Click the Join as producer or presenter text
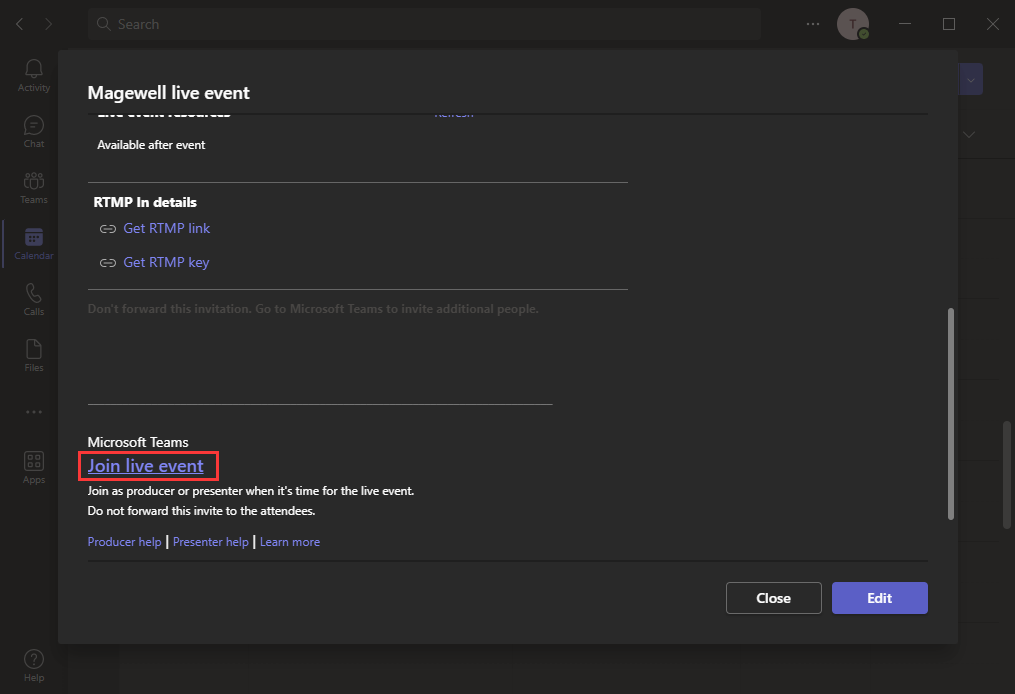Screen dimensions: 1015x694 [x=251, y=491]
